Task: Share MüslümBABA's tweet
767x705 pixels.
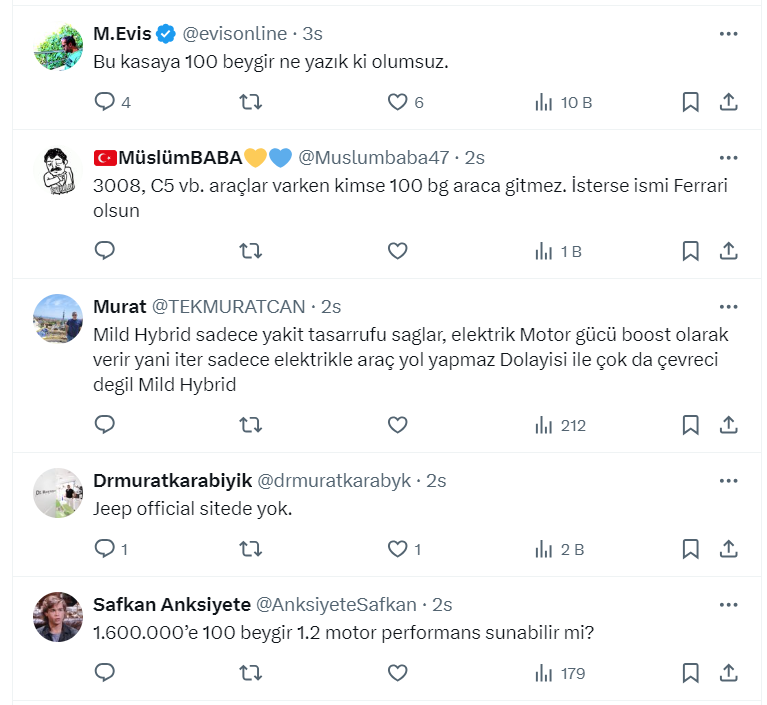Action: pos(729,251)
